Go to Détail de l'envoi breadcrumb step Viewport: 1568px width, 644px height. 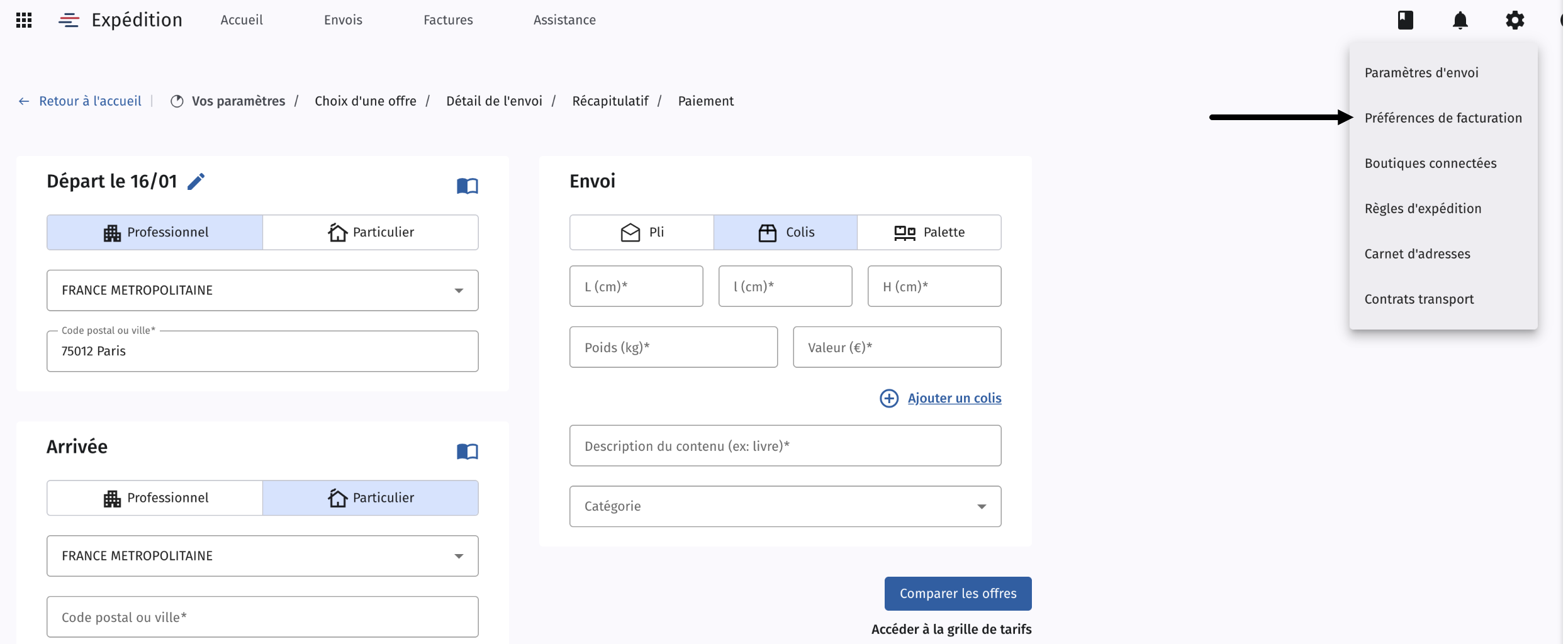point(494,101)
